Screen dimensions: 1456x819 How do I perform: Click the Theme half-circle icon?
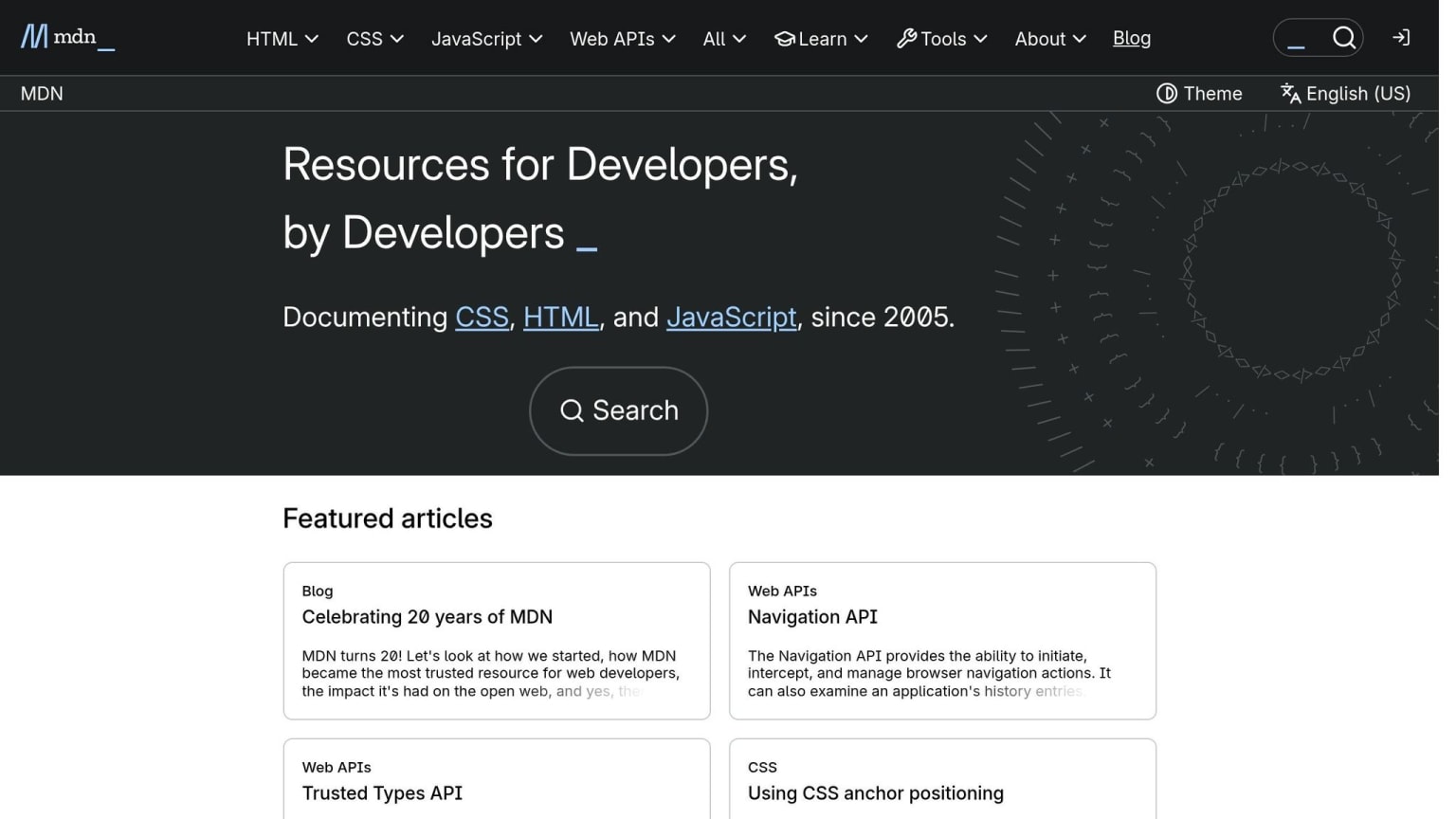[x=1167, y=93]
